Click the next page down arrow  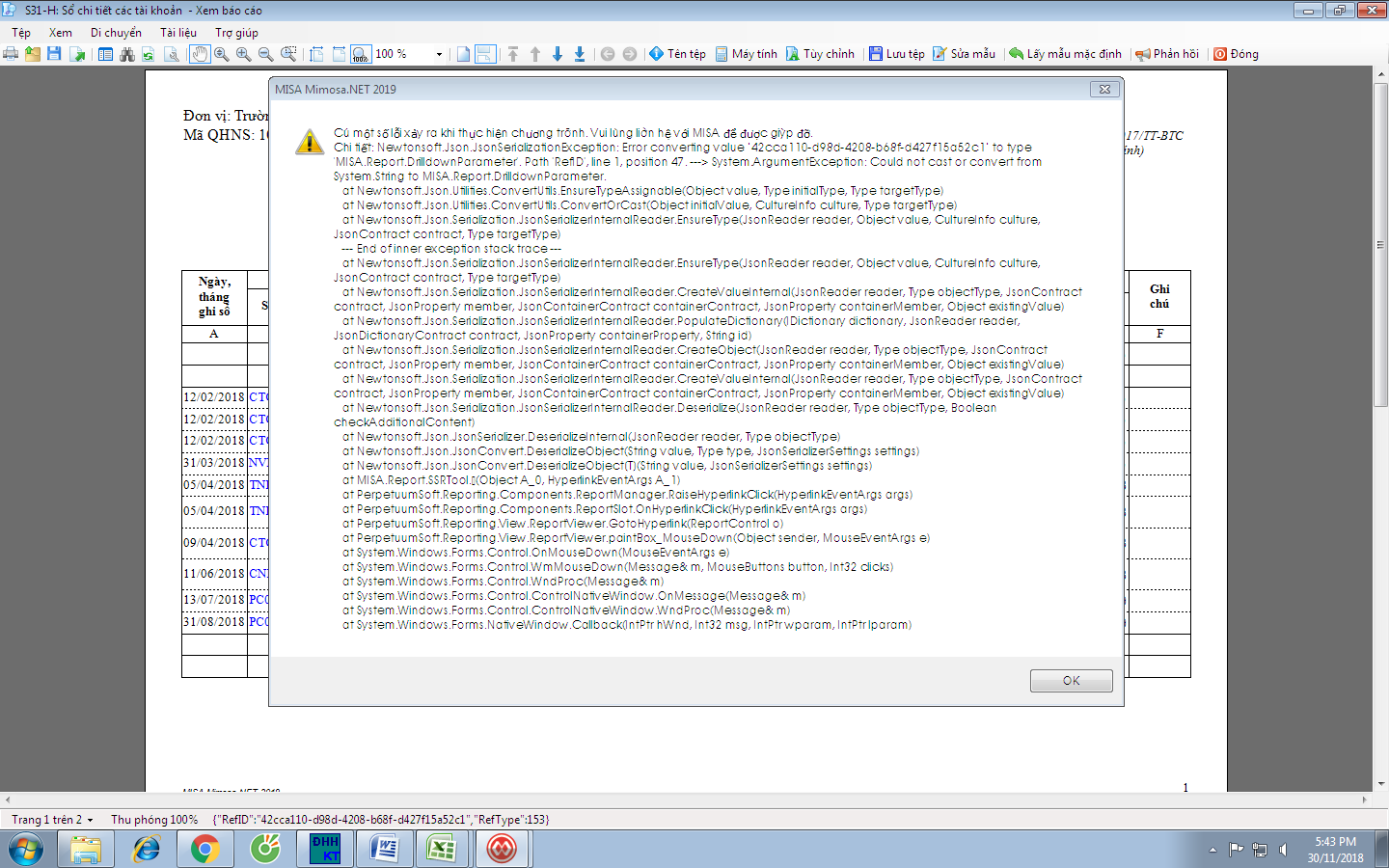click(x=558, y=54)
